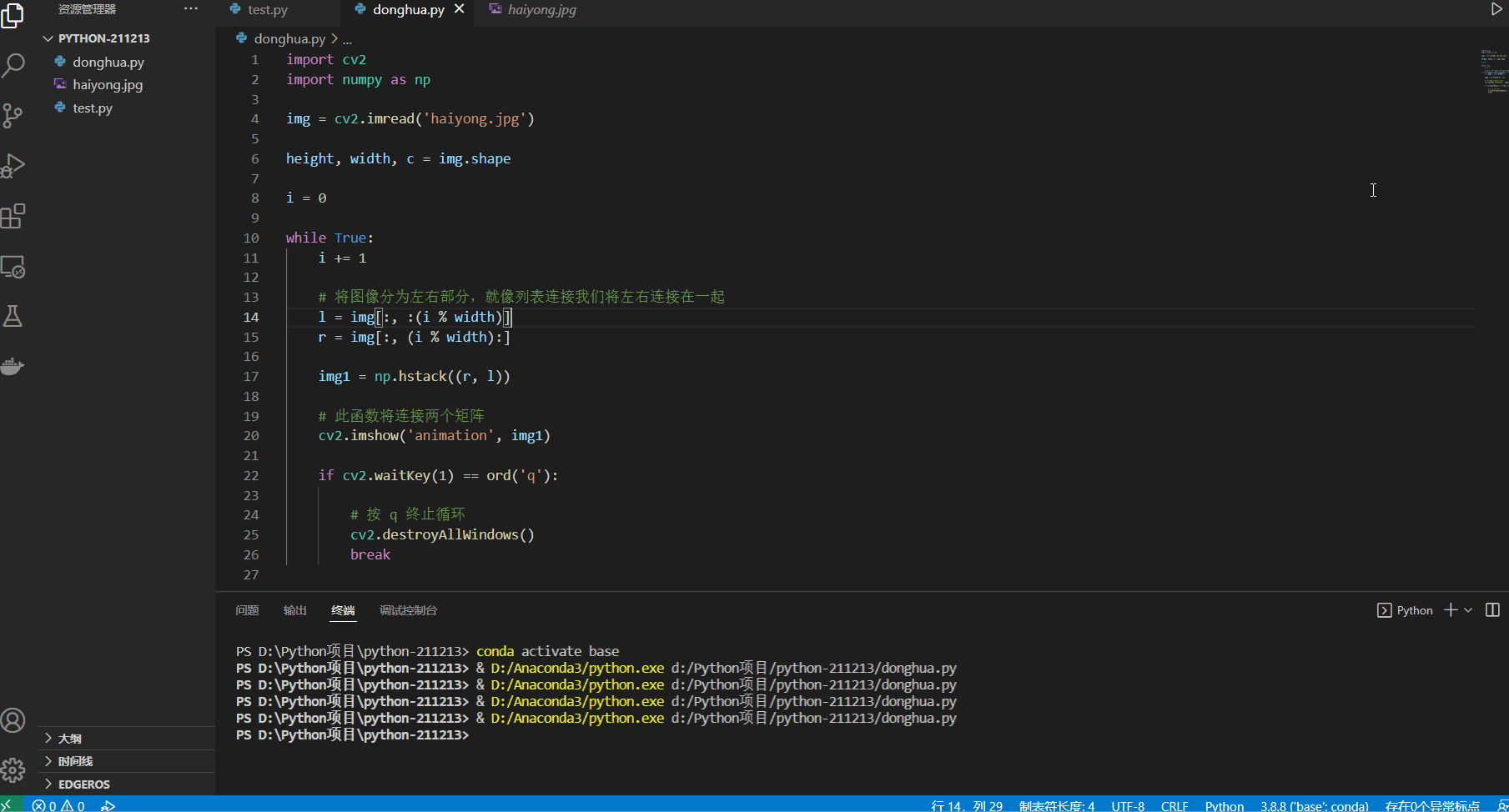
Task: Show errors and warnings count in status bar
Action: pos(58,805)
